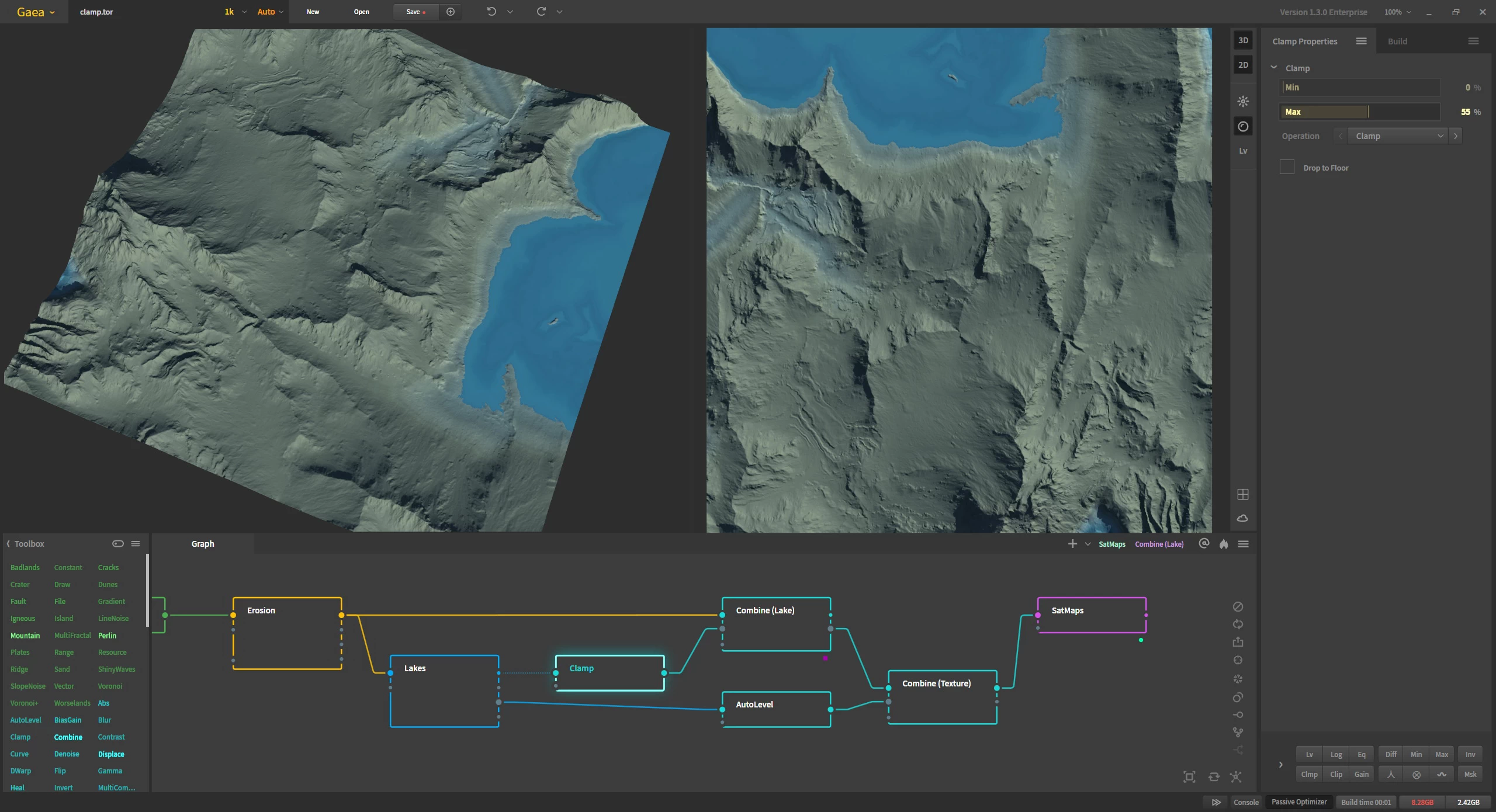Viewport: 1496px width, 812px height.
Task: Adjust the Min clamp slider
Action: 1359,87
